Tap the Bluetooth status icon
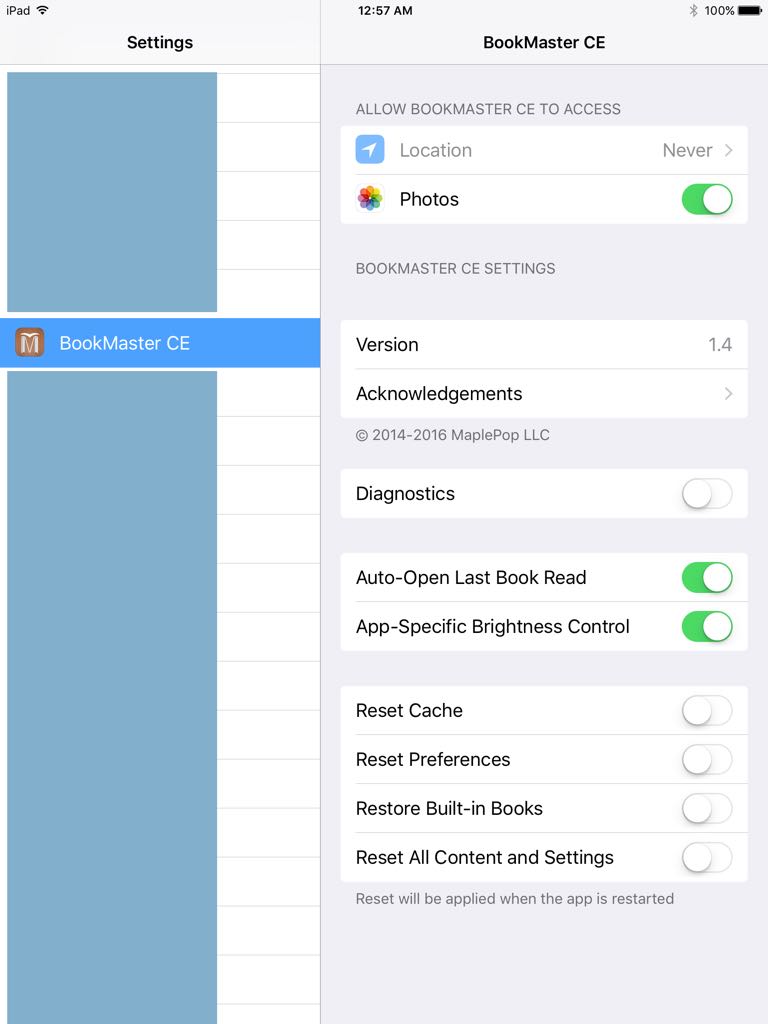The image size is (768, 1024). tap(693, 10)
